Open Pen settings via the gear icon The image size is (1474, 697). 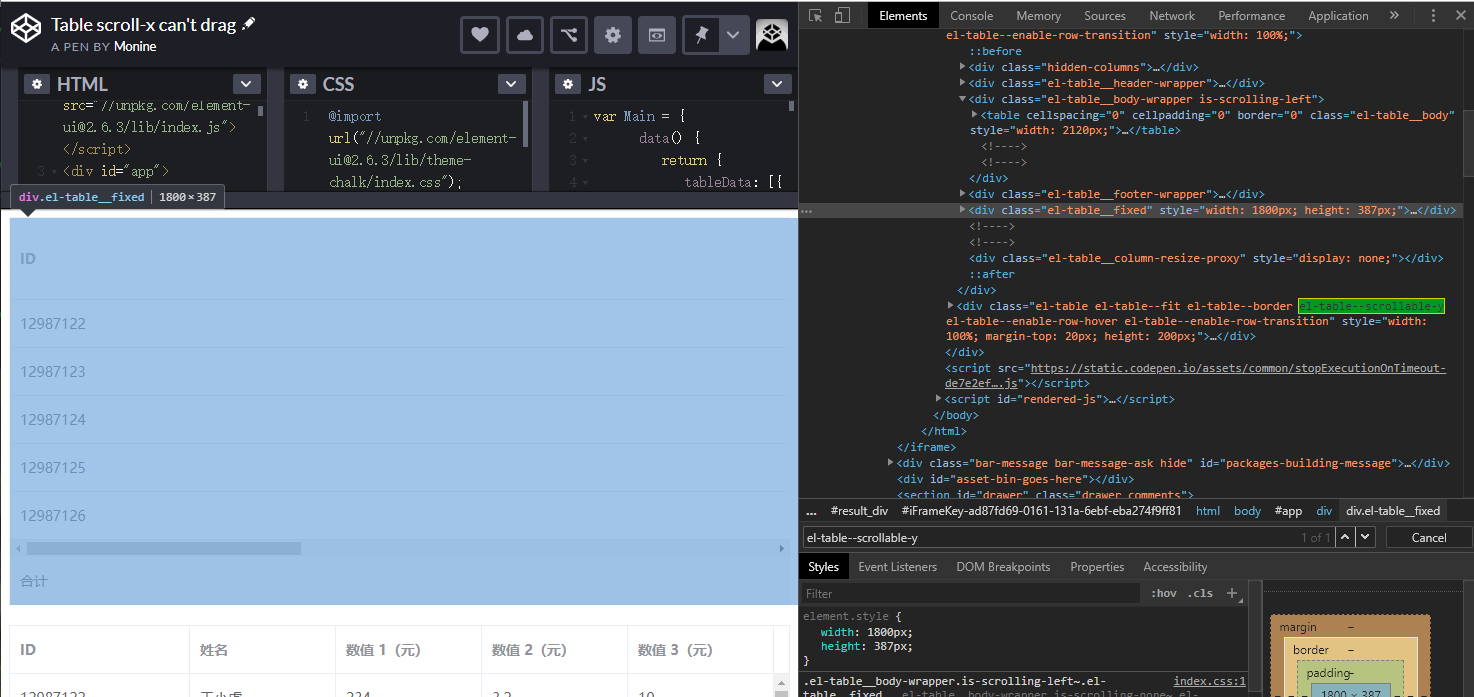pyautogui.click(x=612, y=34)
